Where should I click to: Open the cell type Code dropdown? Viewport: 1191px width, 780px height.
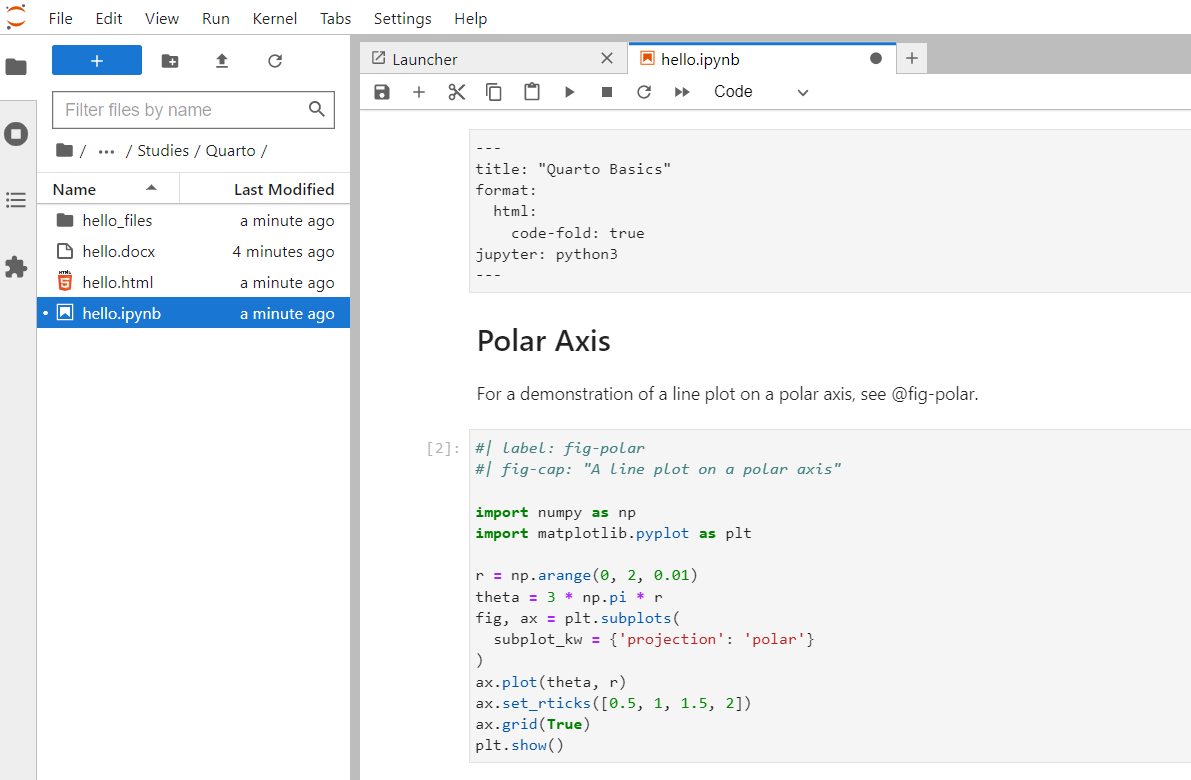[760, 92]
